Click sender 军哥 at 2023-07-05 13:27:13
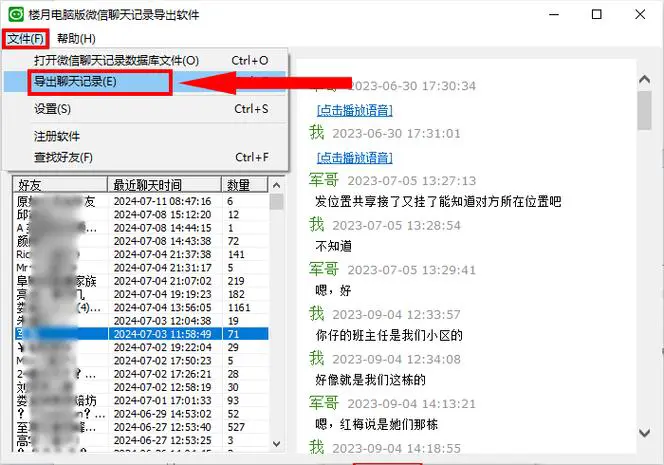664x465 pixels. [324, 180]
